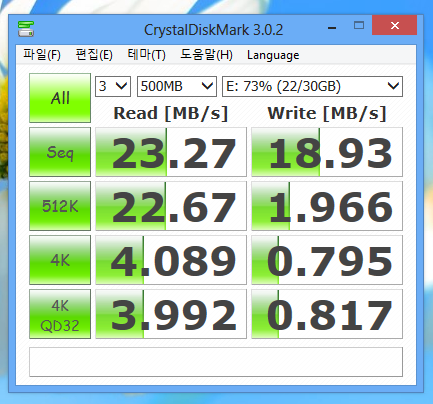Click the CrystalDiskMark app icon in title bar
The image size is (433, 404).
tap(26, 29)
